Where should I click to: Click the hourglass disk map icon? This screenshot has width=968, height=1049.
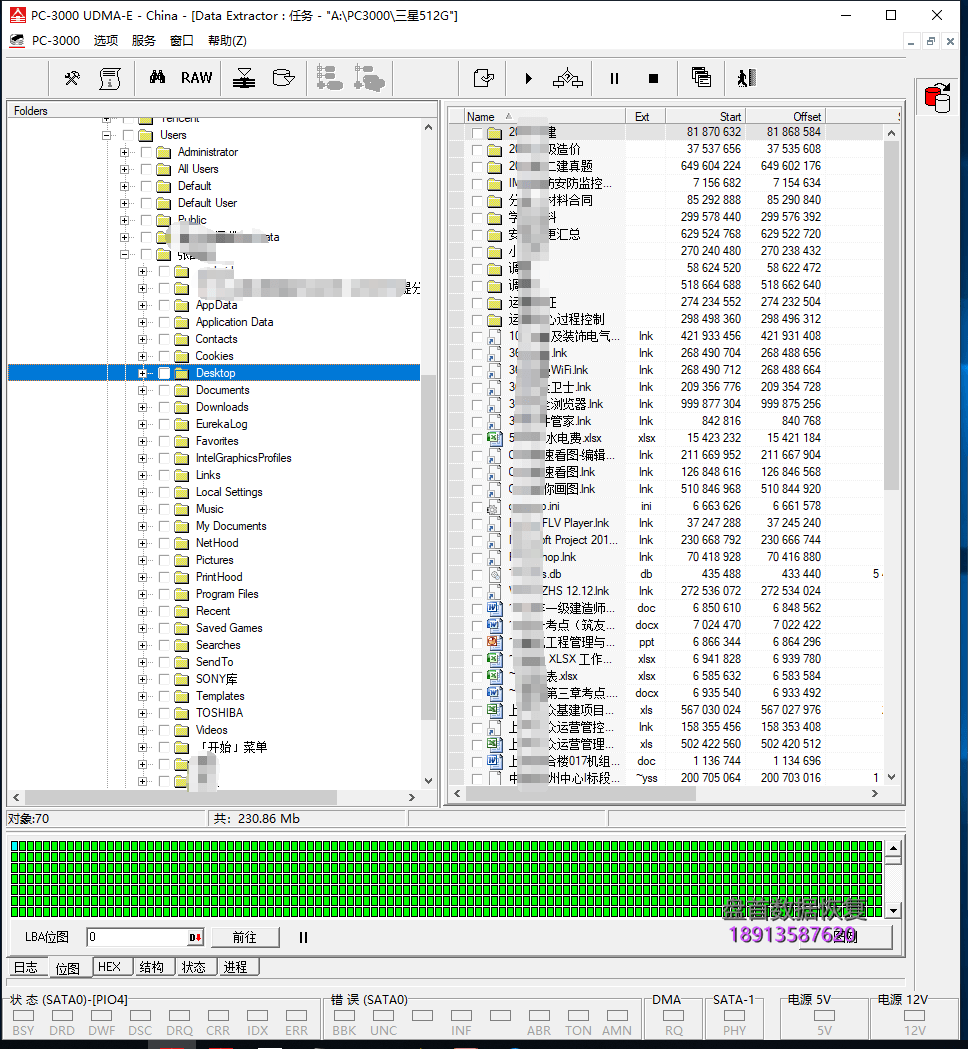244,78
